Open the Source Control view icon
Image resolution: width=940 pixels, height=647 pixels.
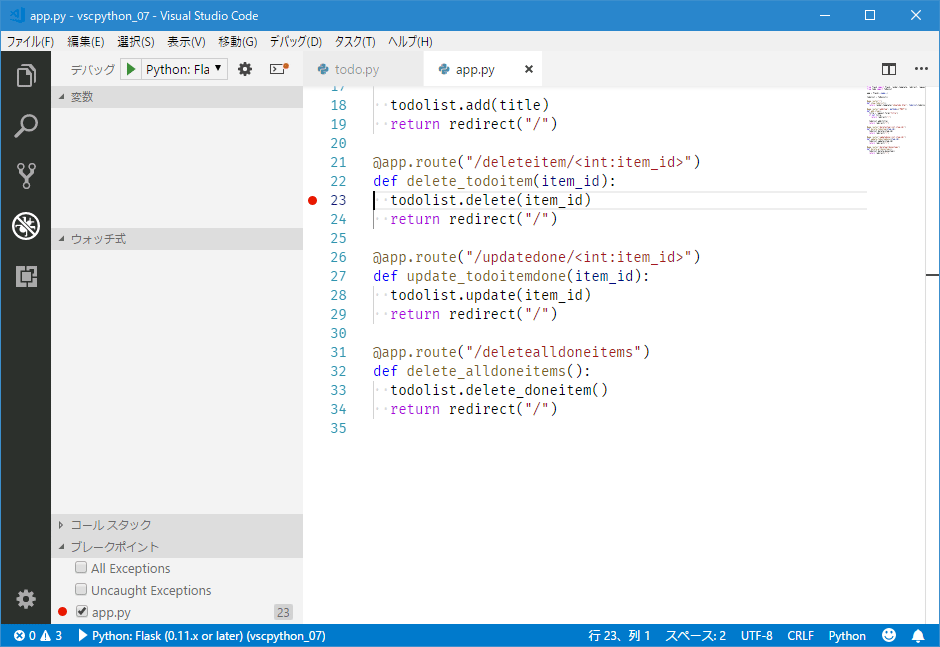[x=26, y=176]
